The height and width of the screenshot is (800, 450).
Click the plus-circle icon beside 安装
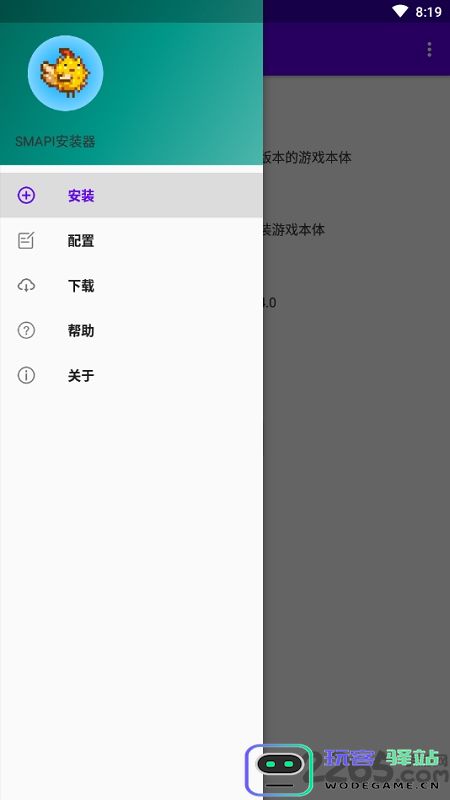pyautogui.click(x=26, y=195)
